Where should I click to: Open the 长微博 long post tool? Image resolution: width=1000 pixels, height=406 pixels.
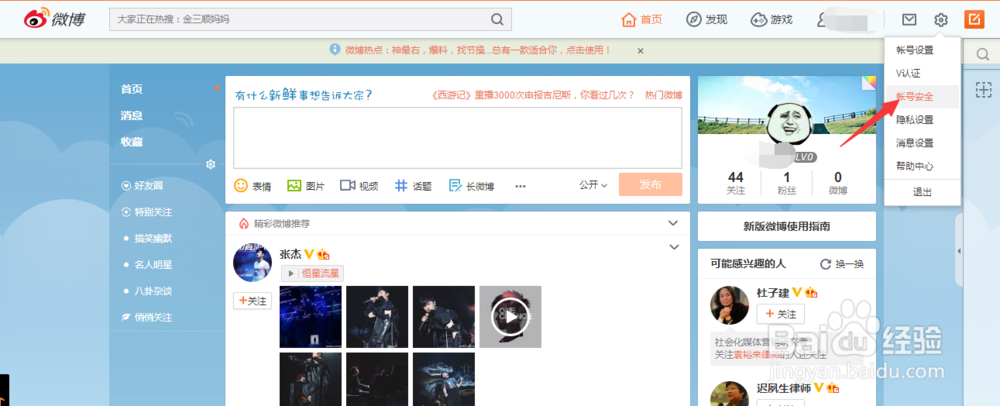(x=471, y=185)
